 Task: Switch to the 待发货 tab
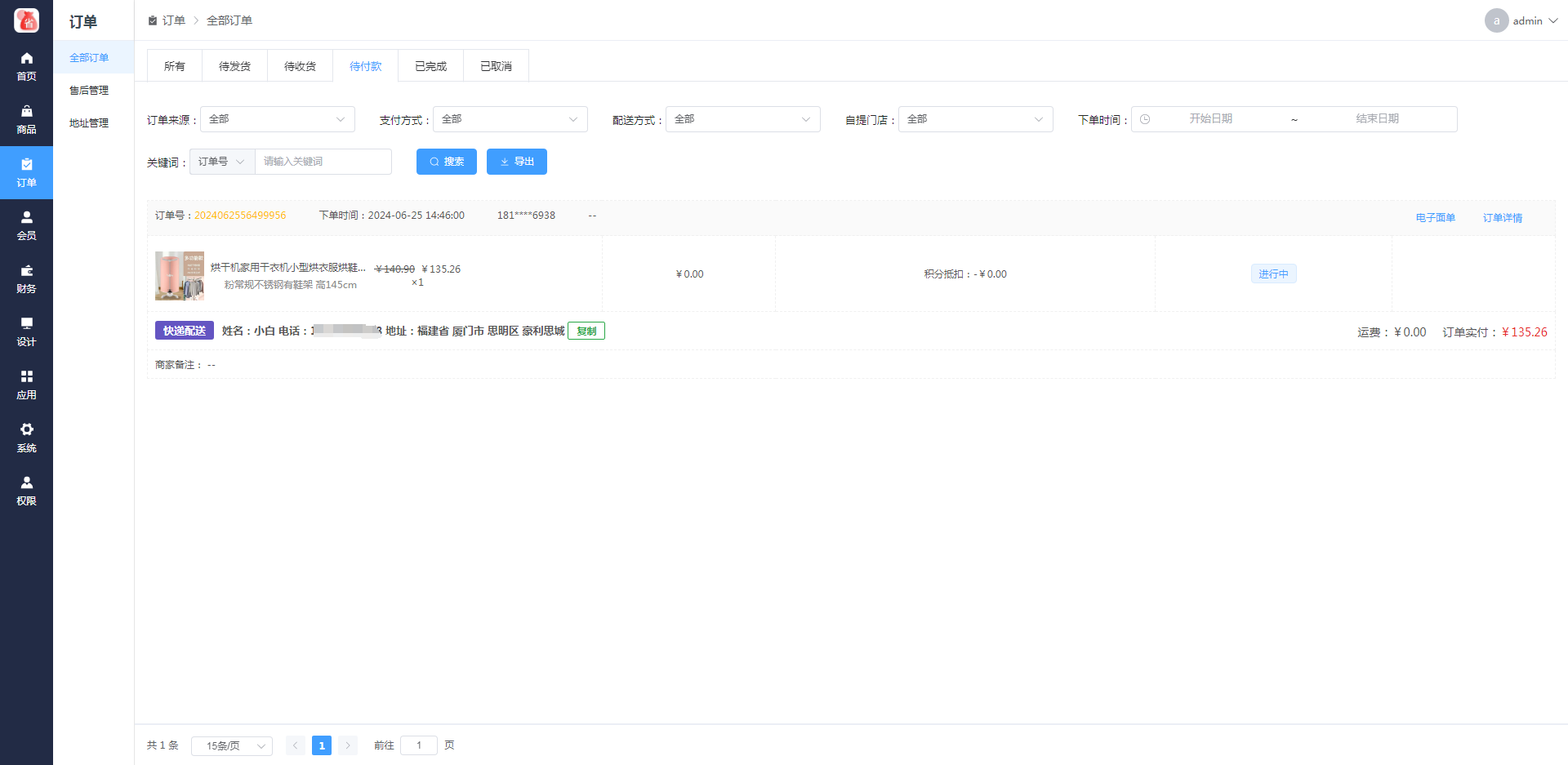pos(234,66)
